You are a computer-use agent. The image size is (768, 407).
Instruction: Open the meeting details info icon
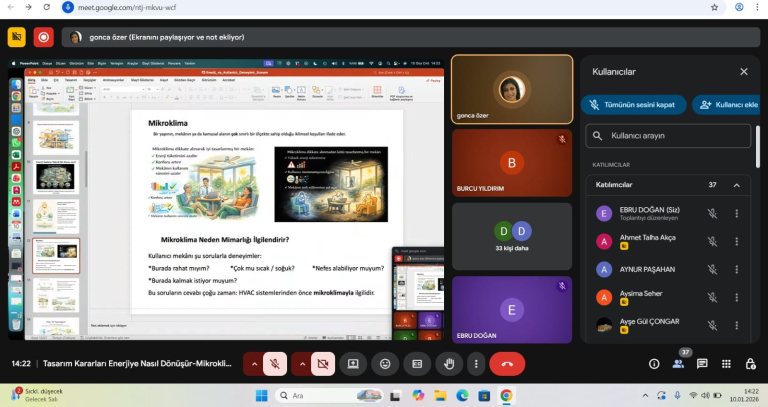click(655, 364)
